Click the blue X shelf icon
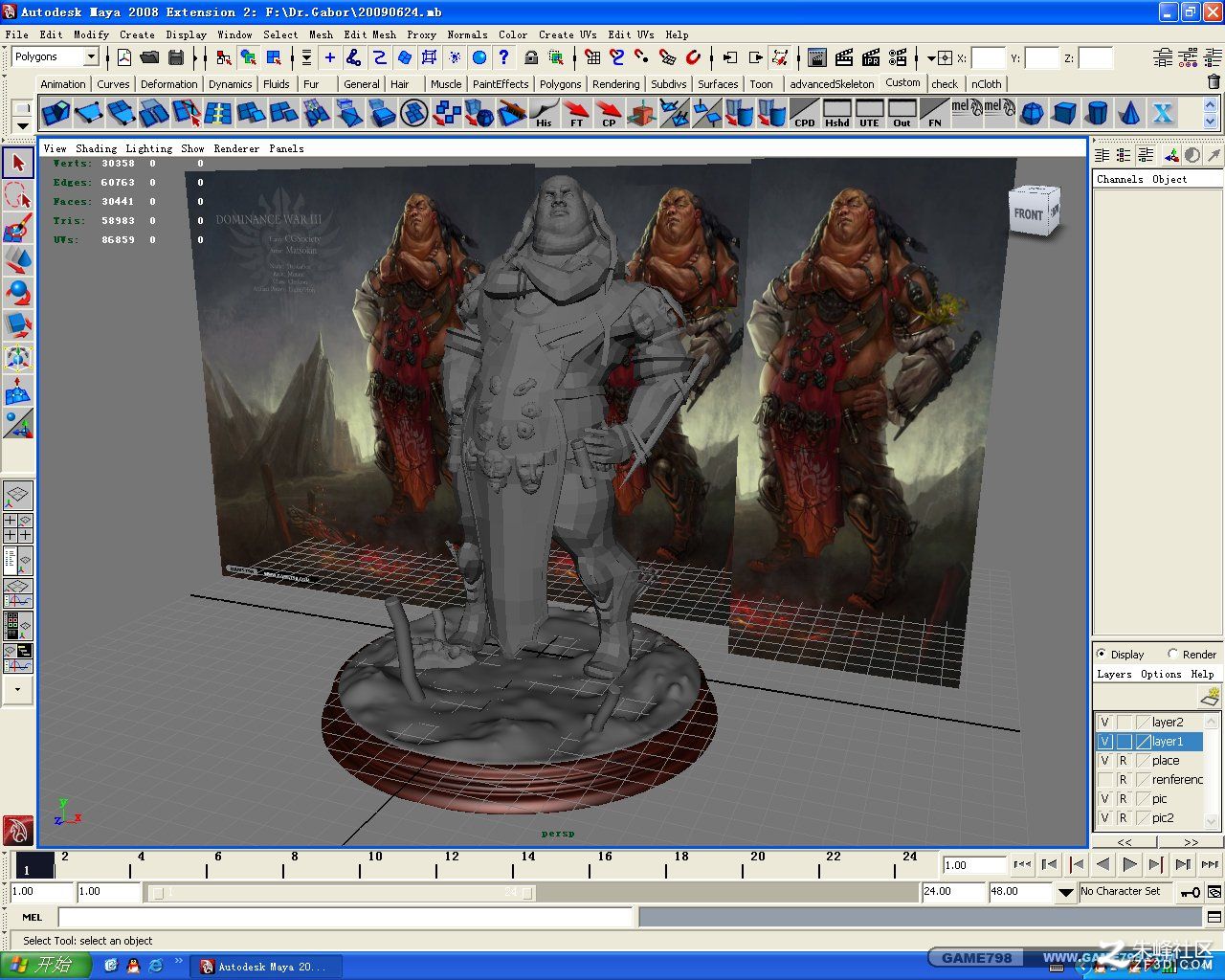Viewport: 1225px width, 980px height. click(1163, 113)
